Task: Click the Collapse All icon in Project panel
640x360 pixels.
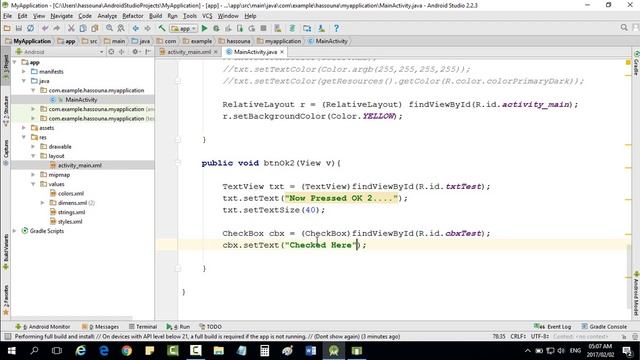Action: tap(122, 52)
